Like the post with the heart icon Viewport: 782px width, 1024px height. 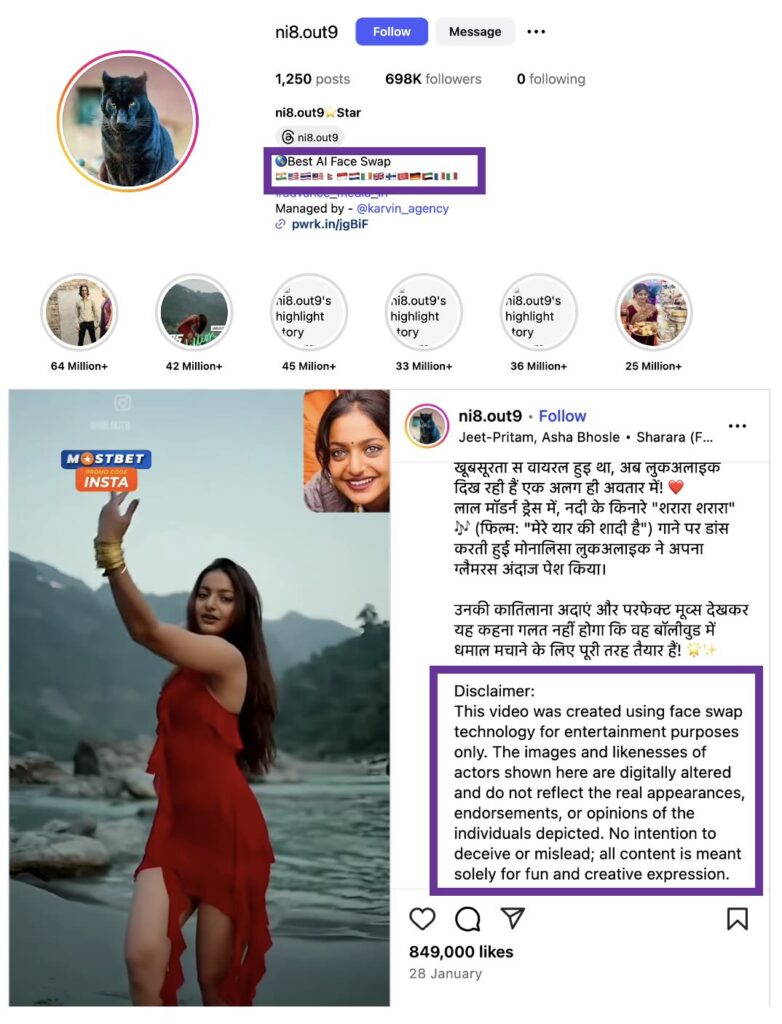pos(422,919)
